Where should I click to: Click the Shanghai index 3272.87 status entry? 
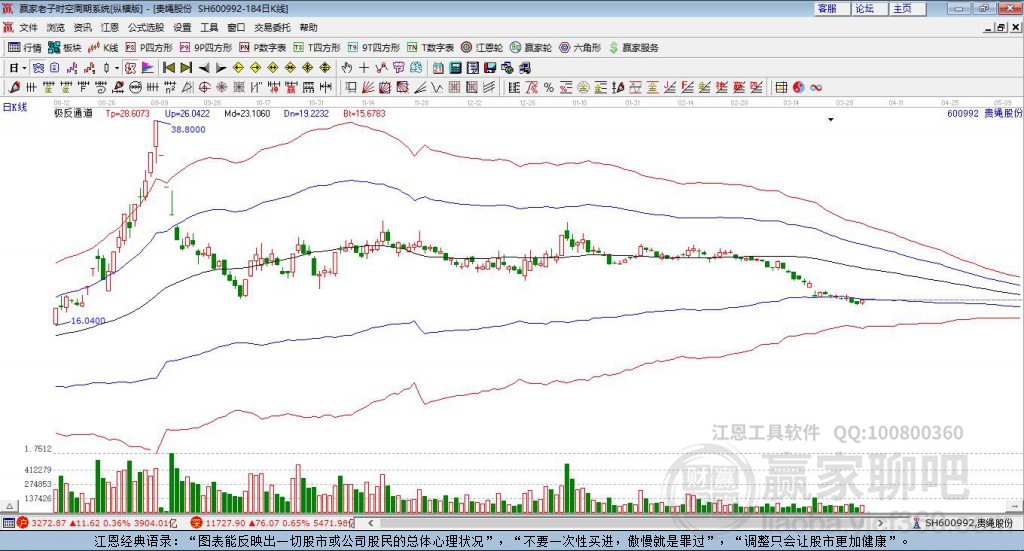pos(98,523)
